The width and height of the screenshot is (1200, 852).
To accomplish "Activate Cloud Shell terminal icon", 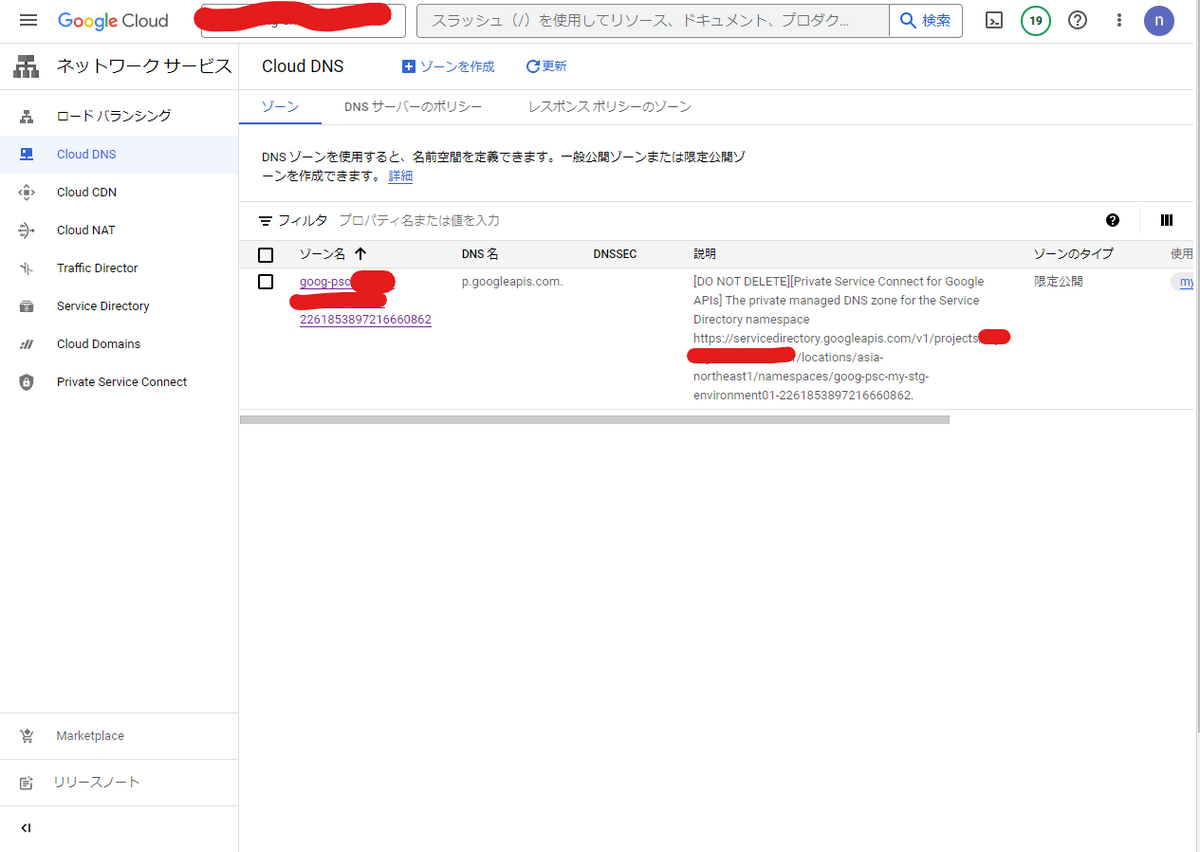I will (x=994, y=21).
